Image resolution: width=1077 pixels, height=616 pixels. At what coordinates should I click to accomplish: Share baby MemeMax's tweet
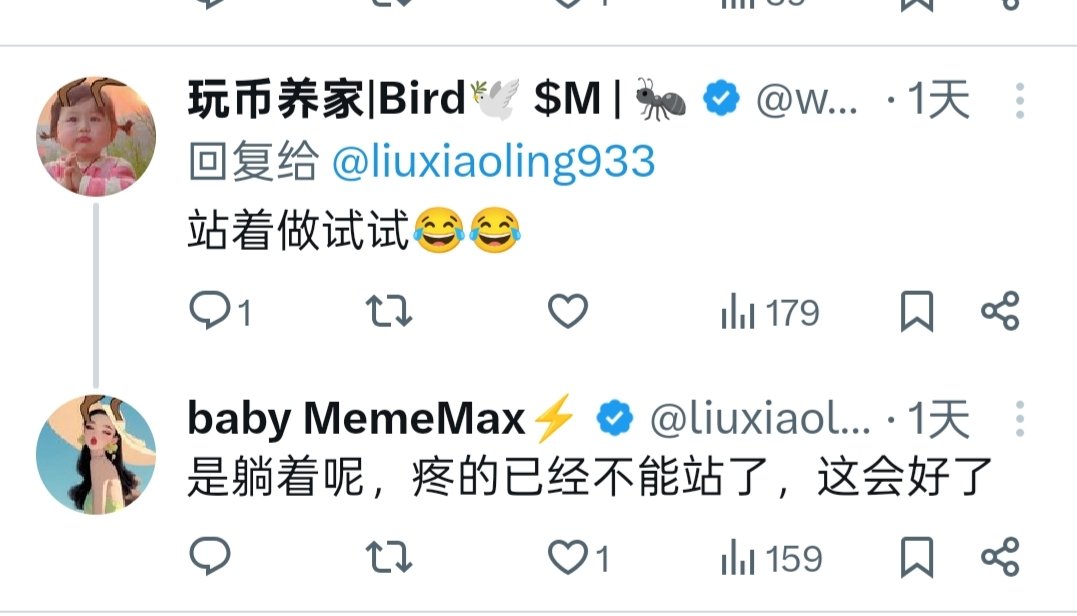(x=1001, y=557)
